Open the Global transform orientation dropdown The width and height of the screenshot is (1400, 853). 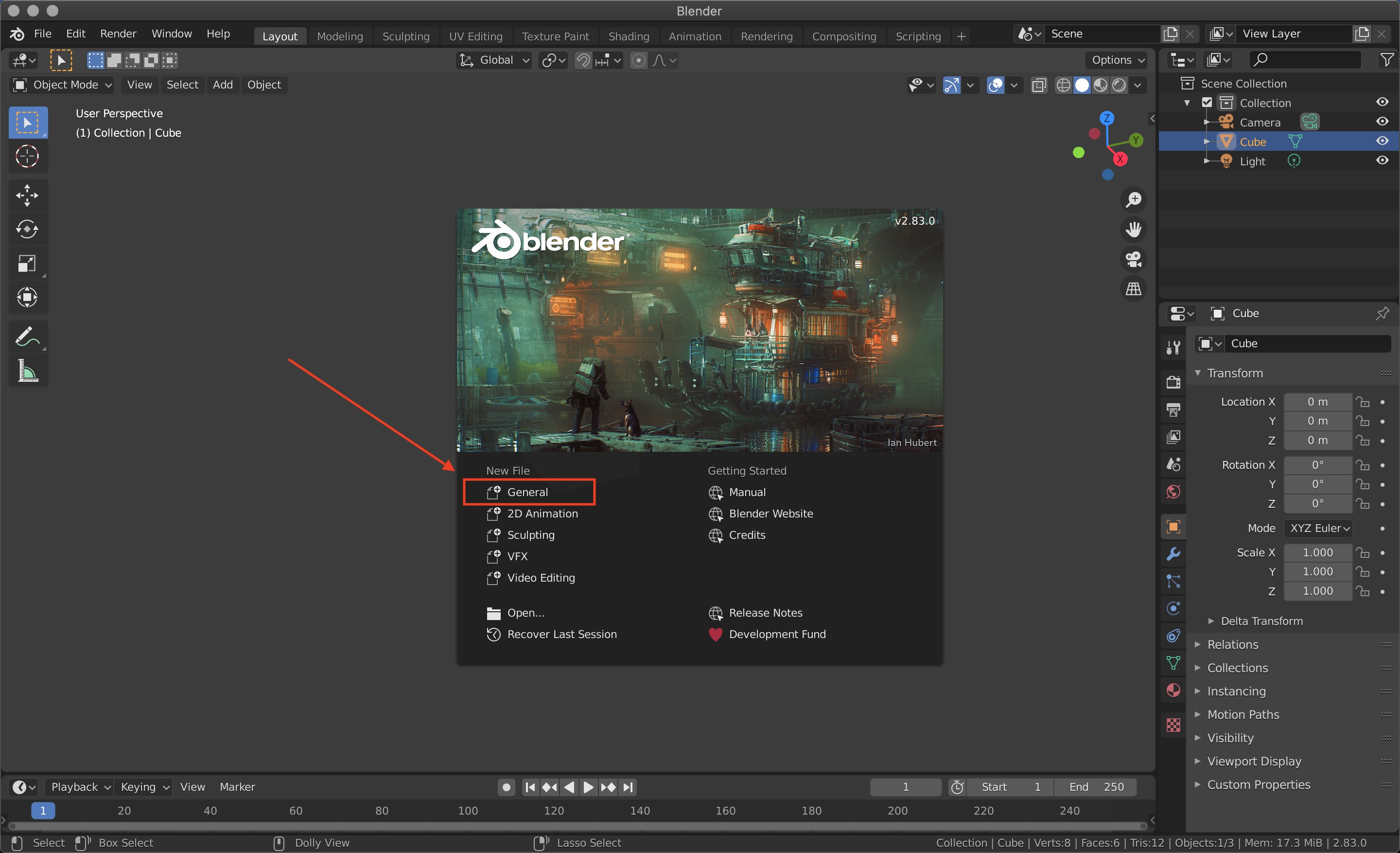(494, 60)
